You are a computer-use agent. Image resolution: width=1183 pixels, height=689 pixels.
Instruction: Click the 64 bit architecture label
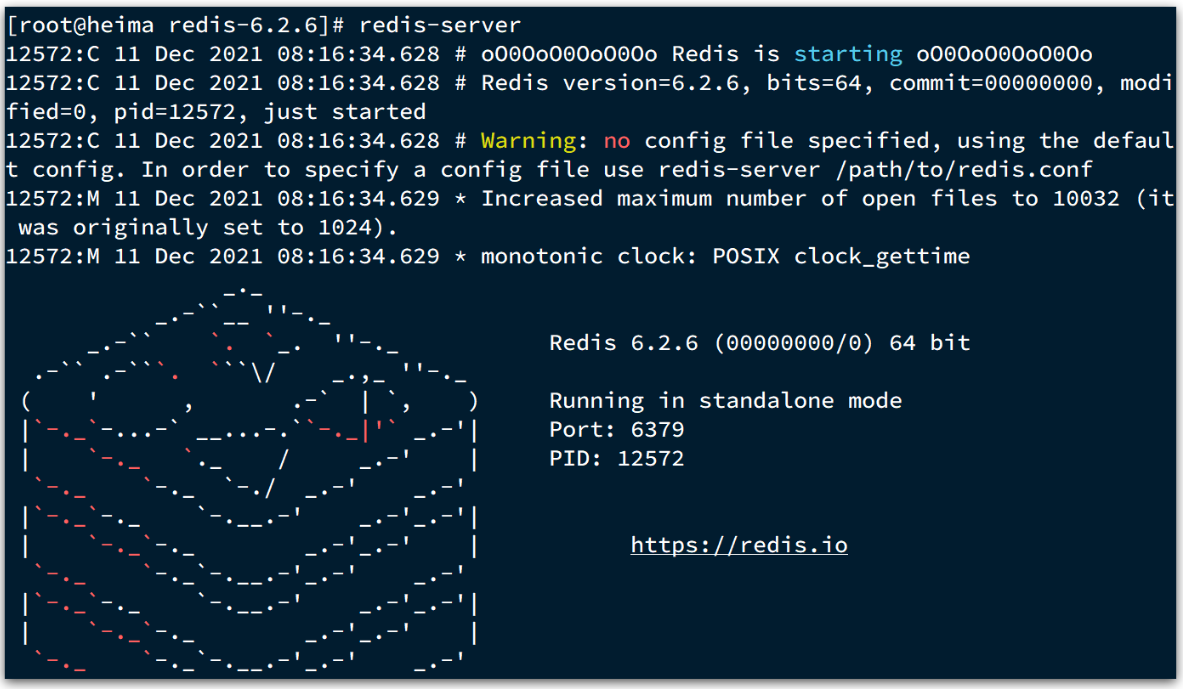[x=930, y=342]
